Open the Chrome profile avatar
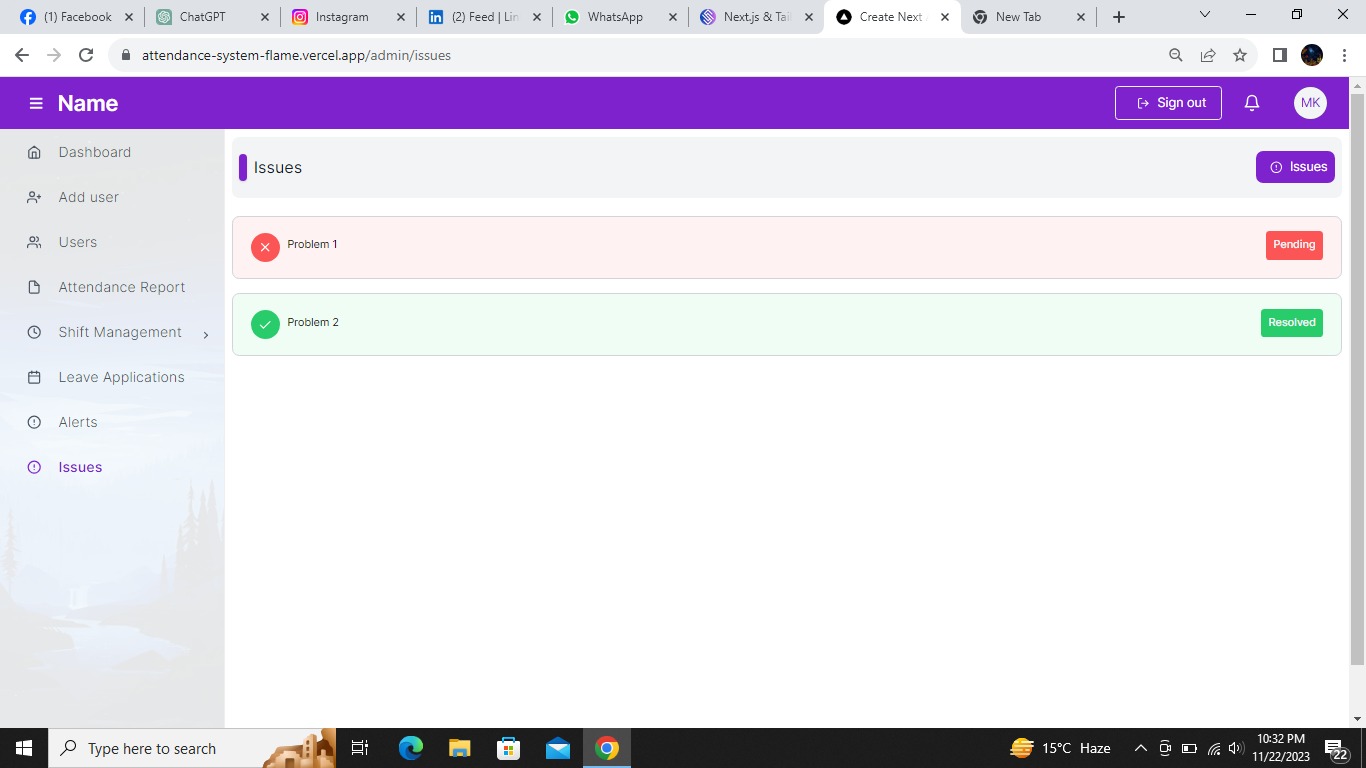This screenshot has height=768, width=1366. pos(1312,55)
